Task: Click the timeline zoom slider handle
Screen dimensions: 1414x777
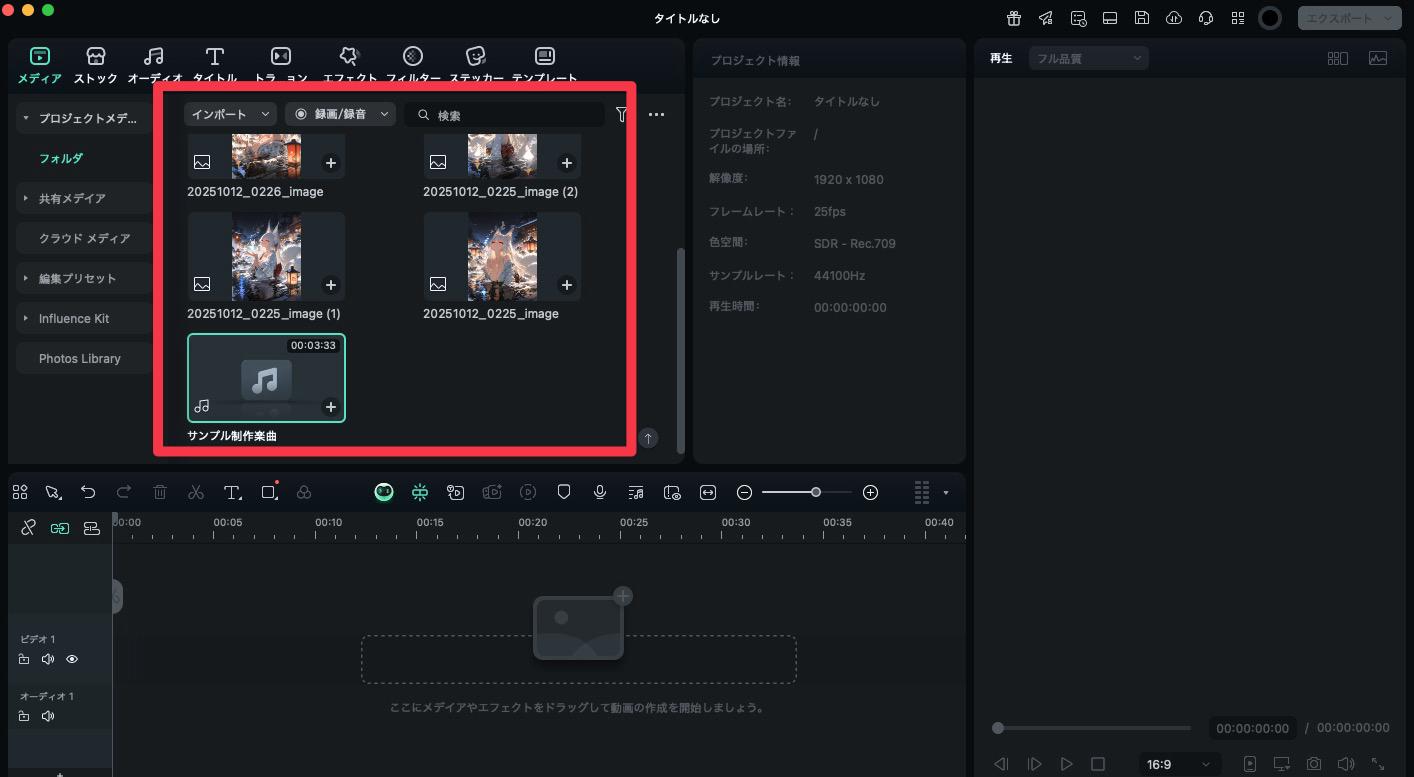Action: tap(814, 491)
